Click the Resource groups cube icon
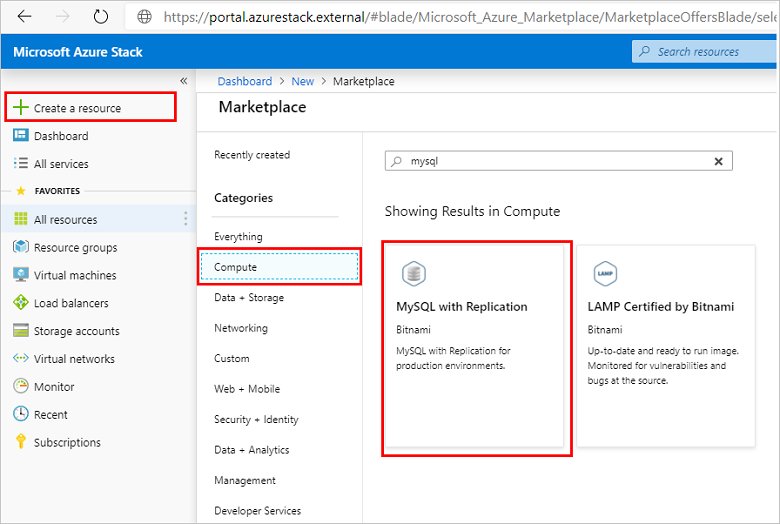The image size is (780, 524). click(x=21, y=248)
